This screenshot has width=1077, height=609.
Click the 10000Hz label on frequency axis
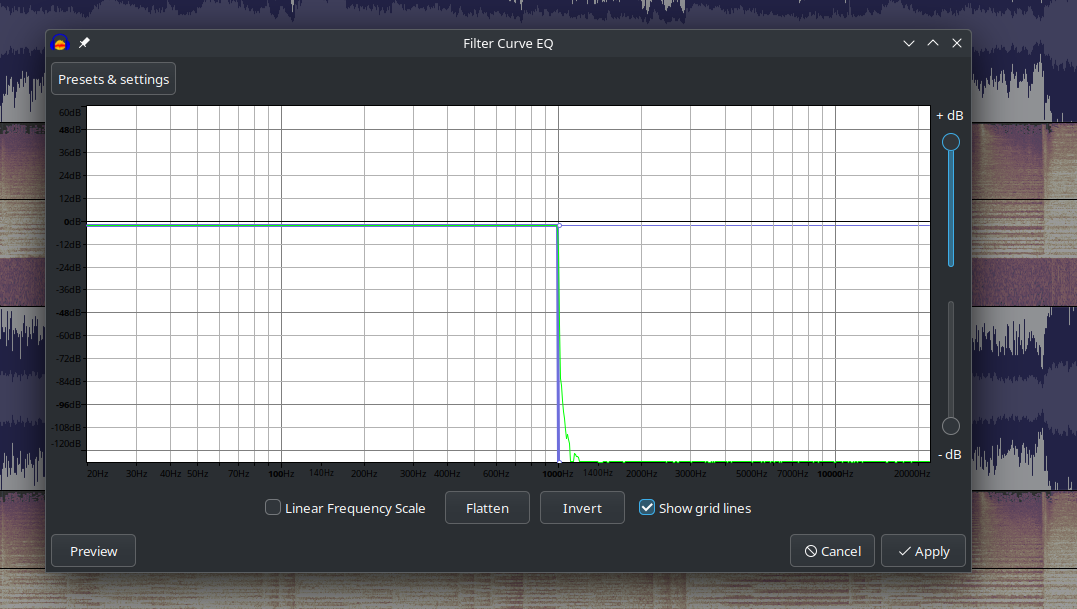[835, 474]
